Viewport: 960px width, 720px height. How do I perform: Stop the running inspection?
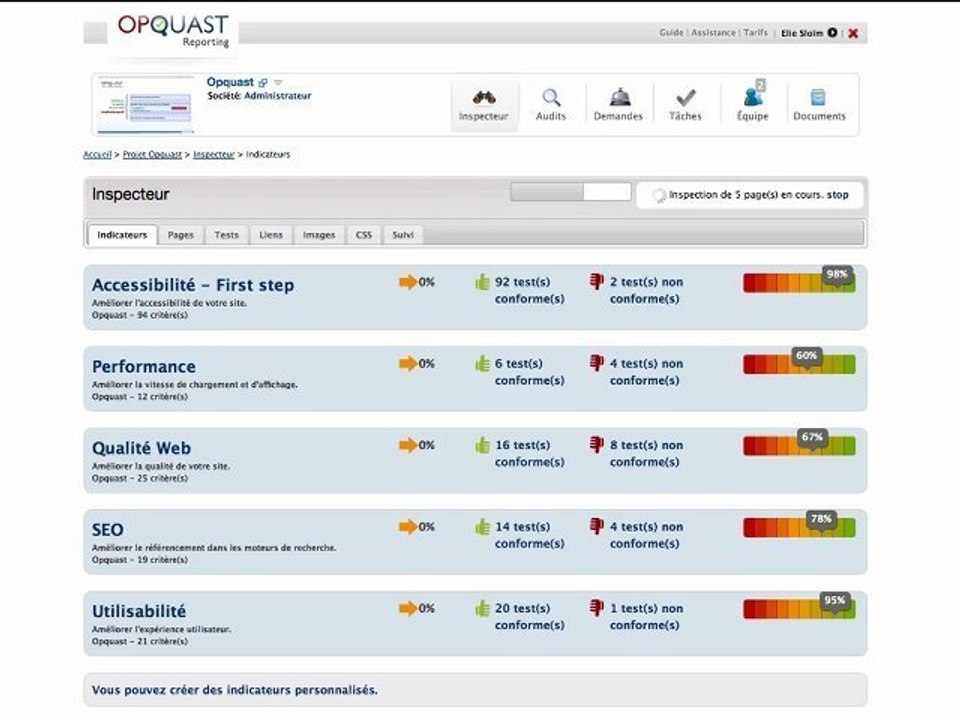(838, 195)
